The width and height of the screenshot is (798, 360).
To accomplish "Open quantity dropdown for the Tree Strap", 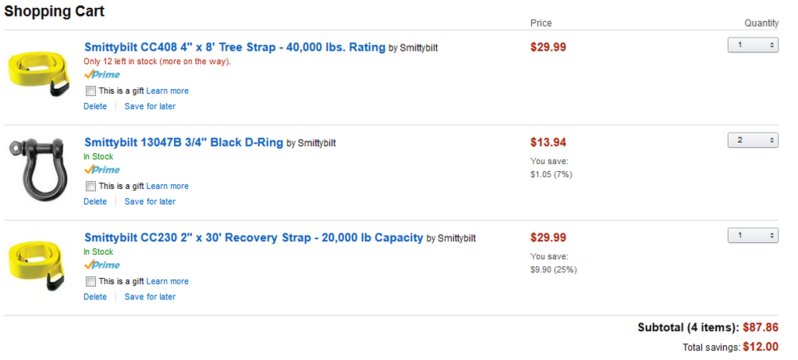I will point(753,45).
